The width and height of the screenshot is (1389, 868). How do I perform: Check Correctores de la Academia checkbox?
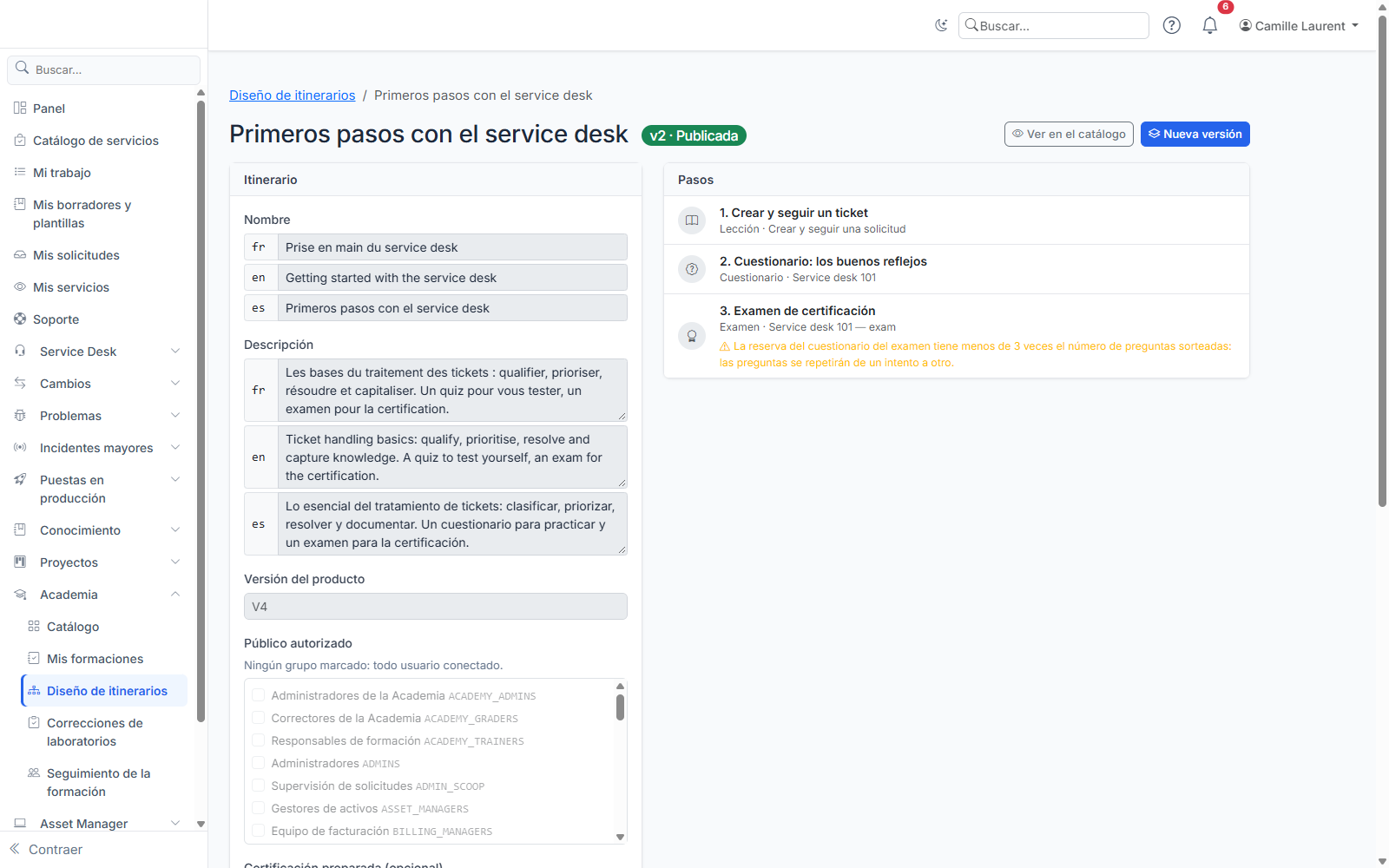click(258, 718)
